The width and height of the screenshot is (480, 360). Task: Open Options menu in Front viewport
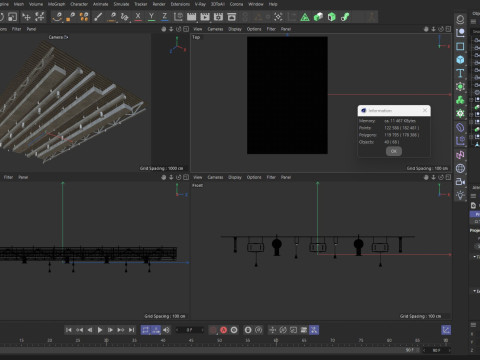click(x=254, y=177)
